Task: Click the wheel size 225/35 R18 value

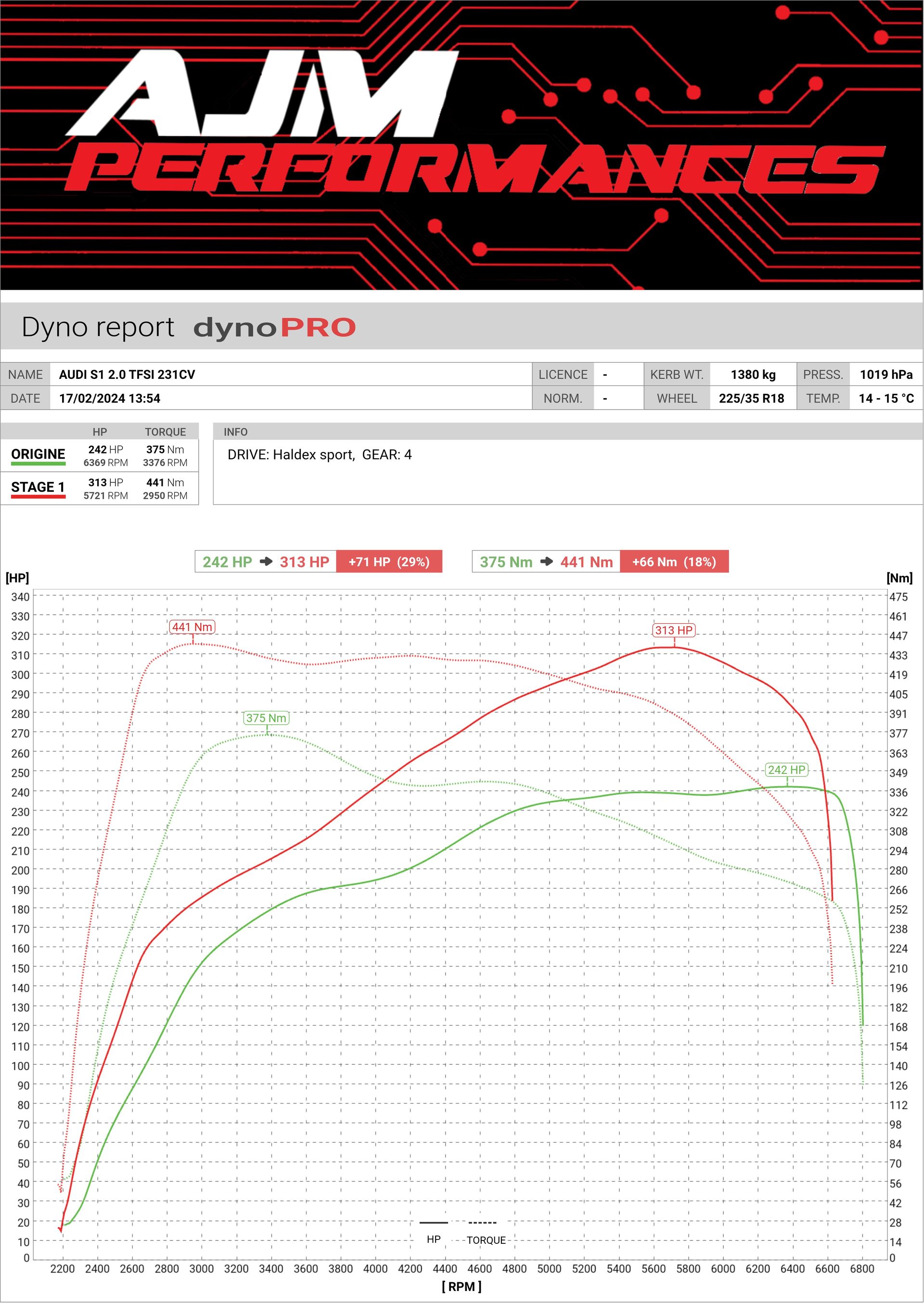Action: pyautogui.click(x=751, y=398)
